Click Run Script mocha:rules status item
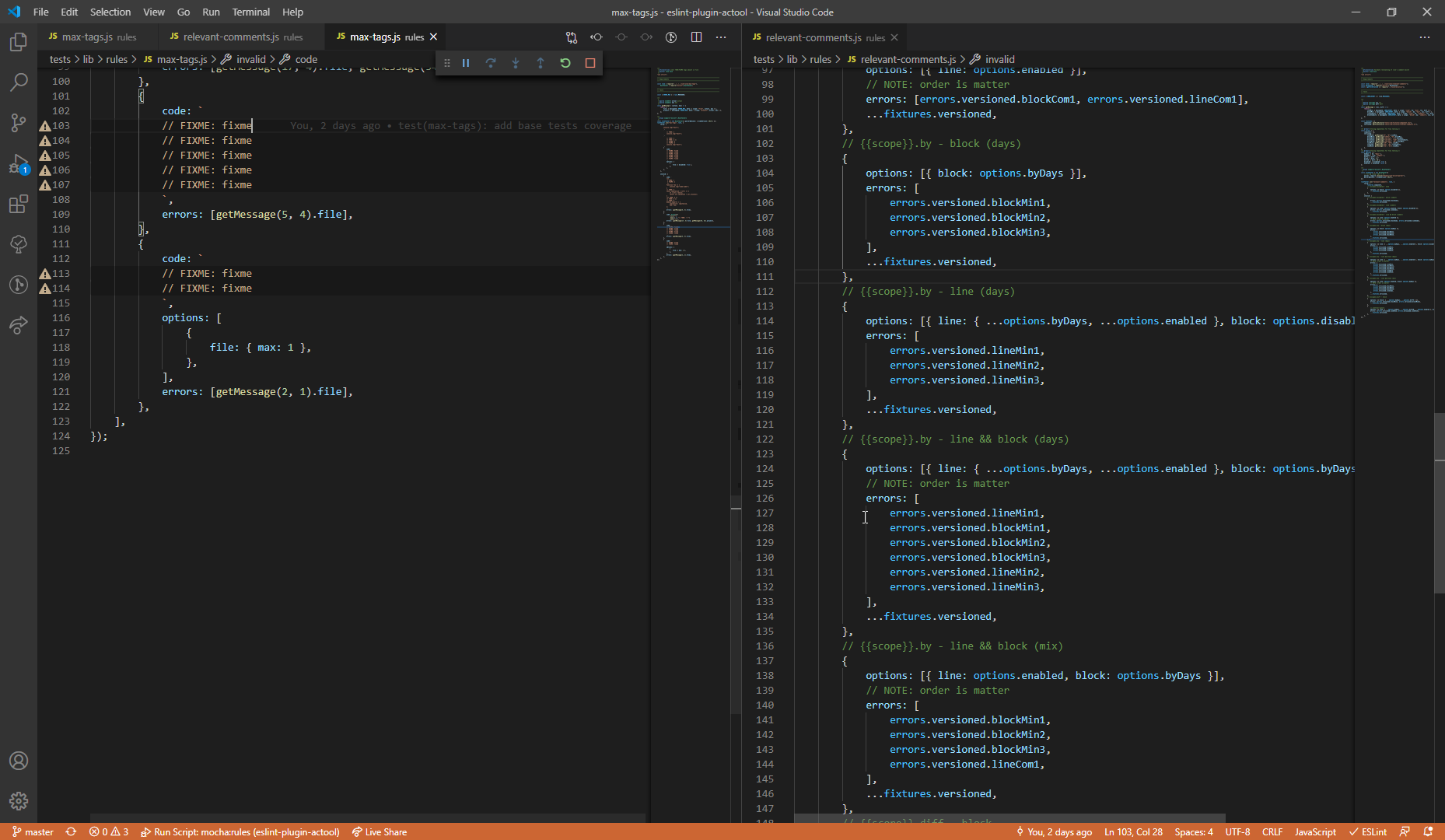 [240, 831]
